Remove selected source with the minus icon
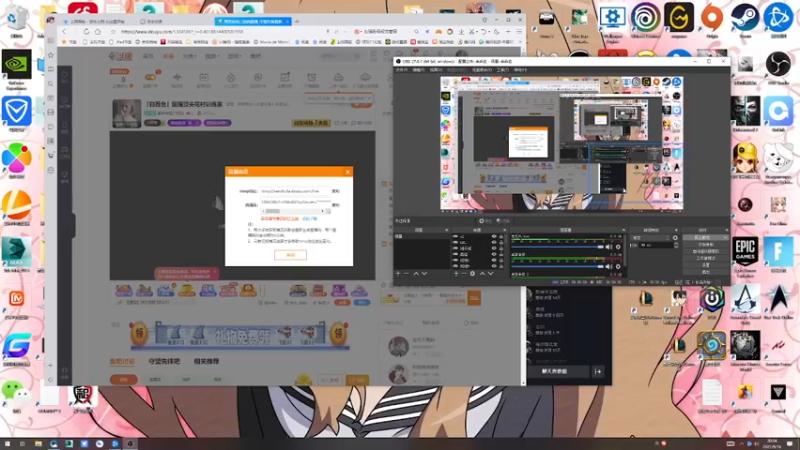 464,273
